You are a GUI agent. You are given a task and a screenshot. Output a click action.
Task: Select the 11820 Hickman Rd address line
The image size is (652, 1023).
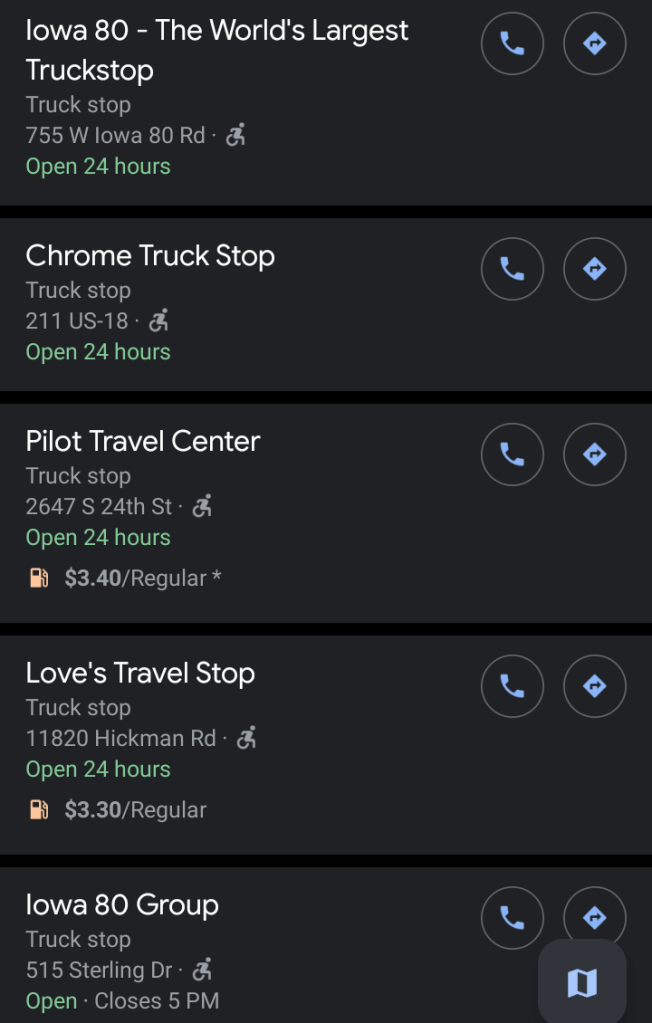point(120,739)
